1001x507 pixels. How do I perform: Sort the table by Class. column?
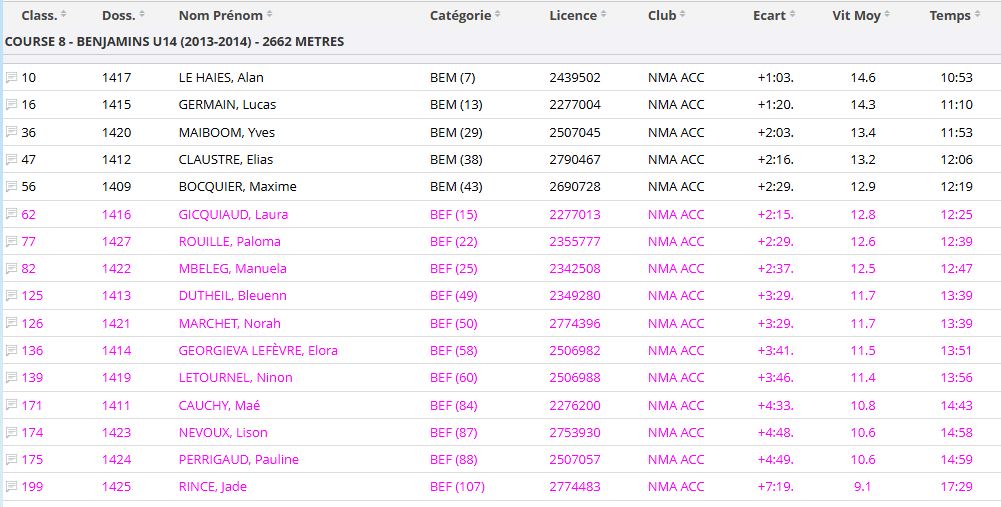click(44, 15)
